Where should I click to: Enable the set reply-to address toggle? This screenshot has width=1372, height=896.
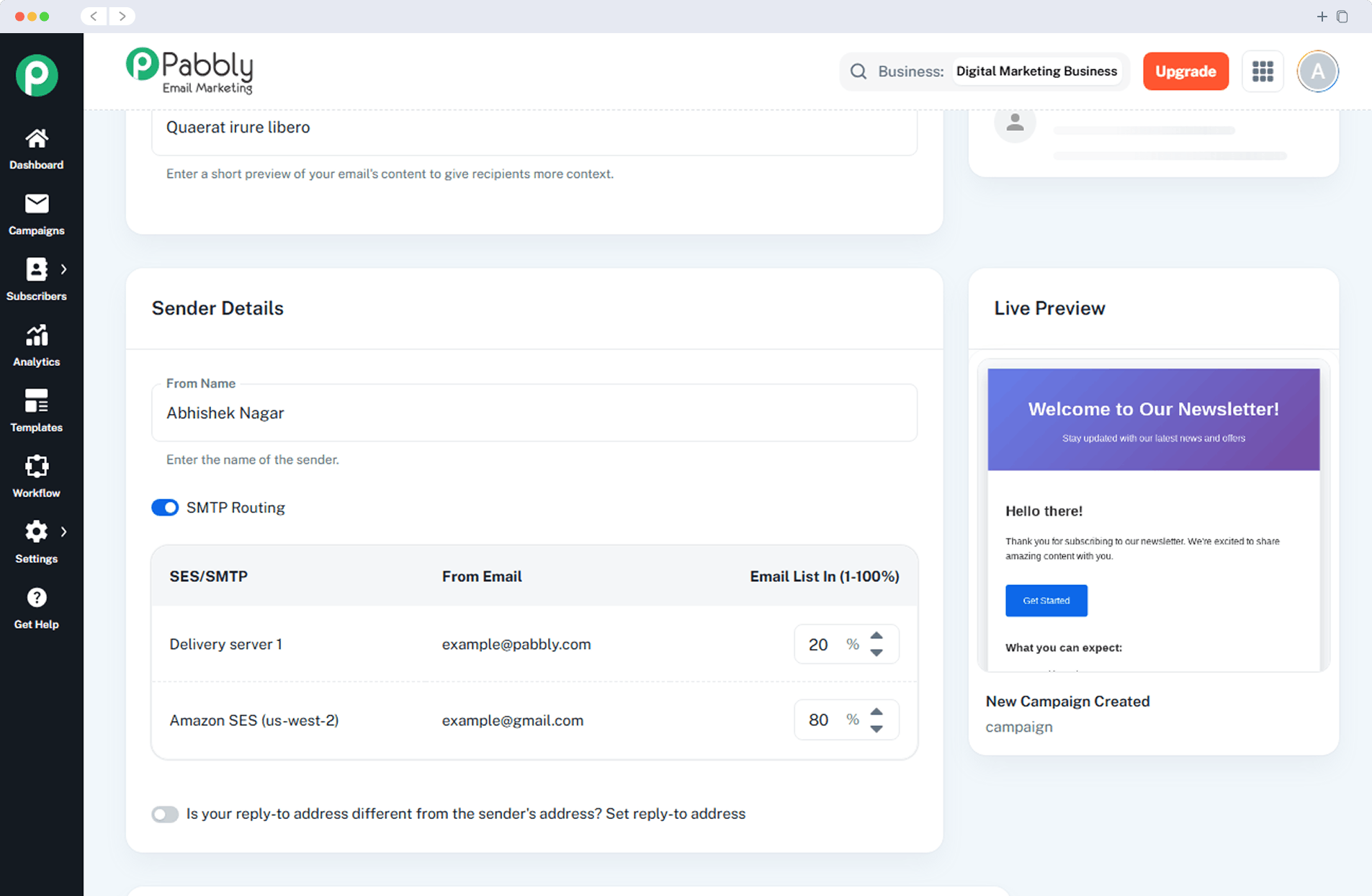click(x=165, y=814)
